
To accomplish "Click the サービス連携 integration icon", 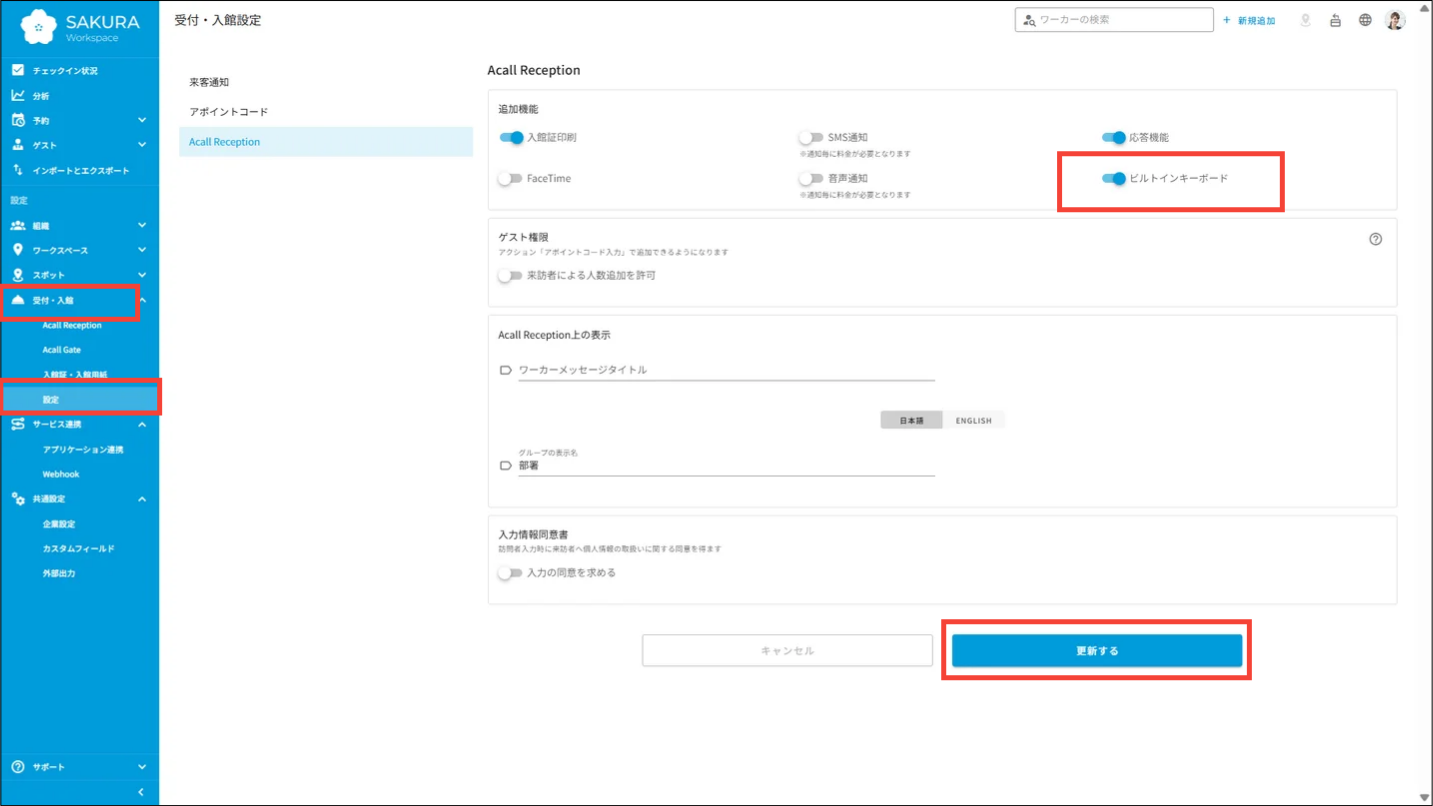I will [x=18, y=424].
